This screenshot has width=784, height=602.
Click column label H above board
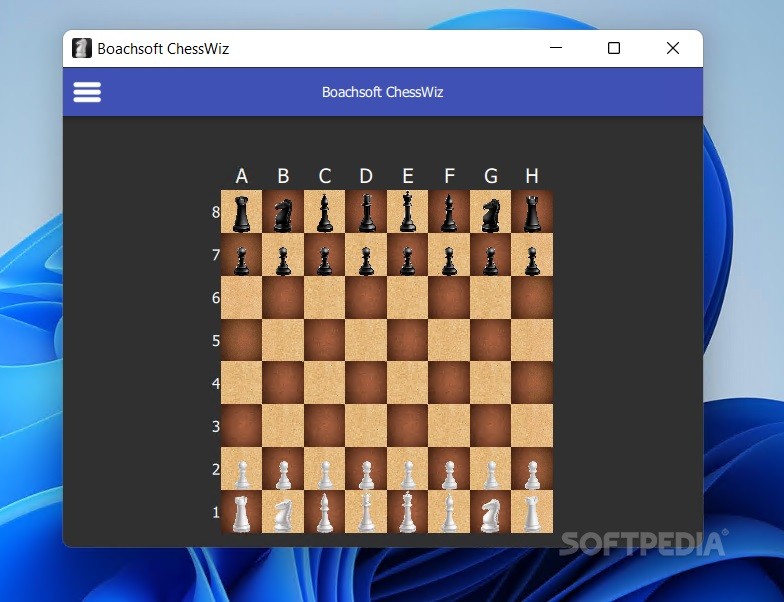point(532,176)
